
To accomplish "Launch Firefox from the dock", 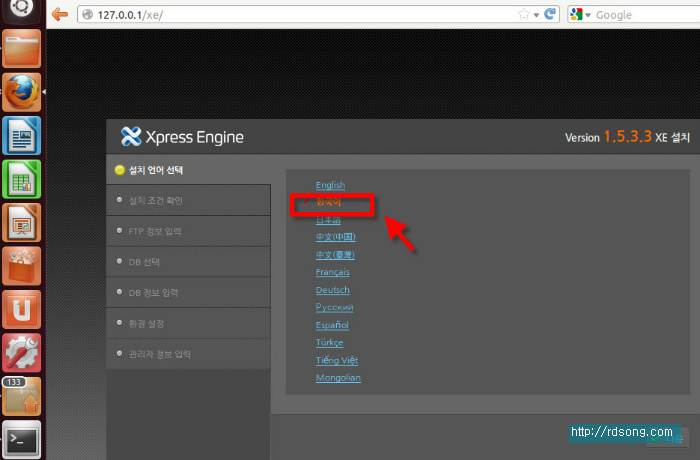I will tap(21, 92).
